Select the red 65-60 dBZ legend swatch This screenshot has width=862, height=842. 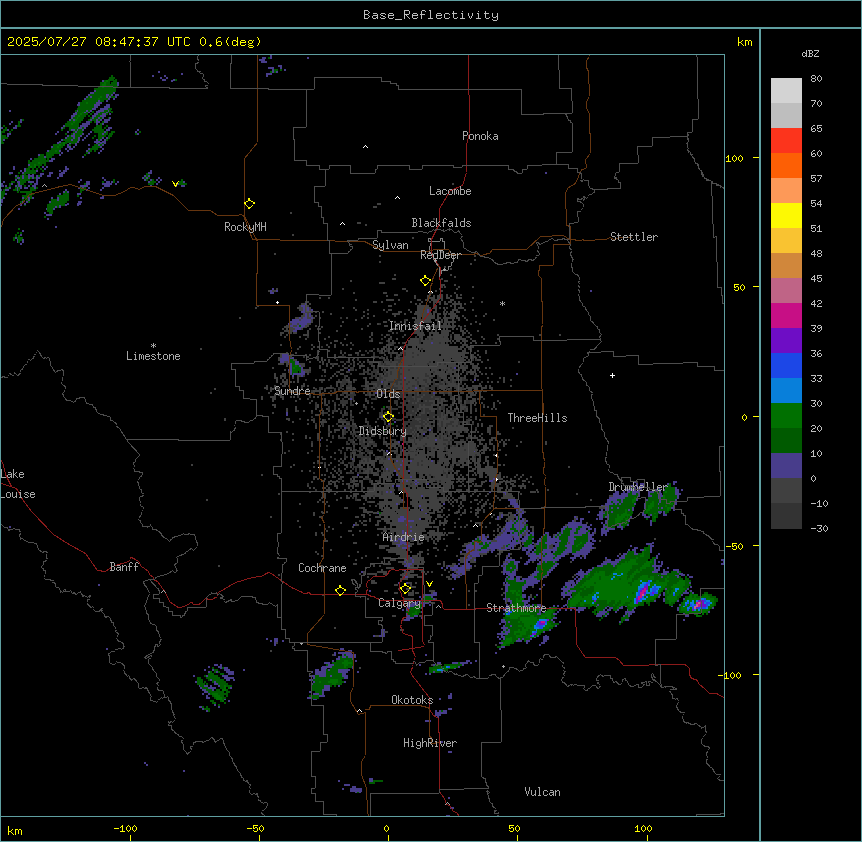[786, 141]
